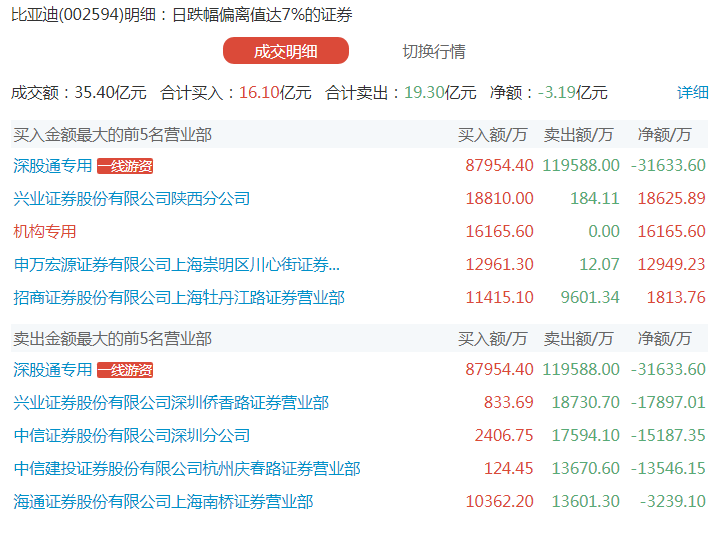Open 深股通专用 in the sell top-5 list

click(x=53, y=370)
